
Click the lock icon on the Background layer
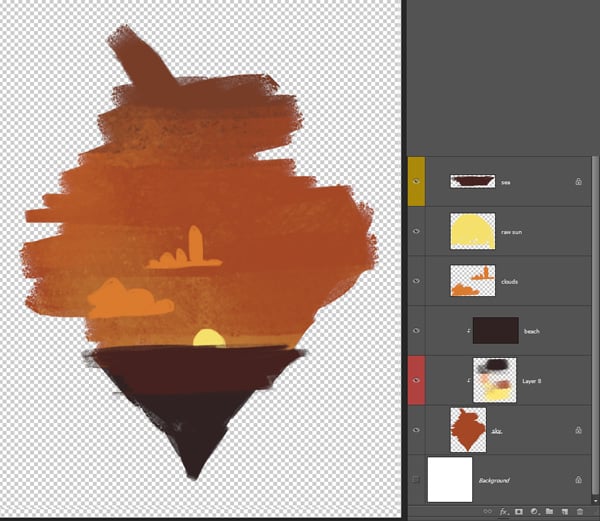[579, 480]
